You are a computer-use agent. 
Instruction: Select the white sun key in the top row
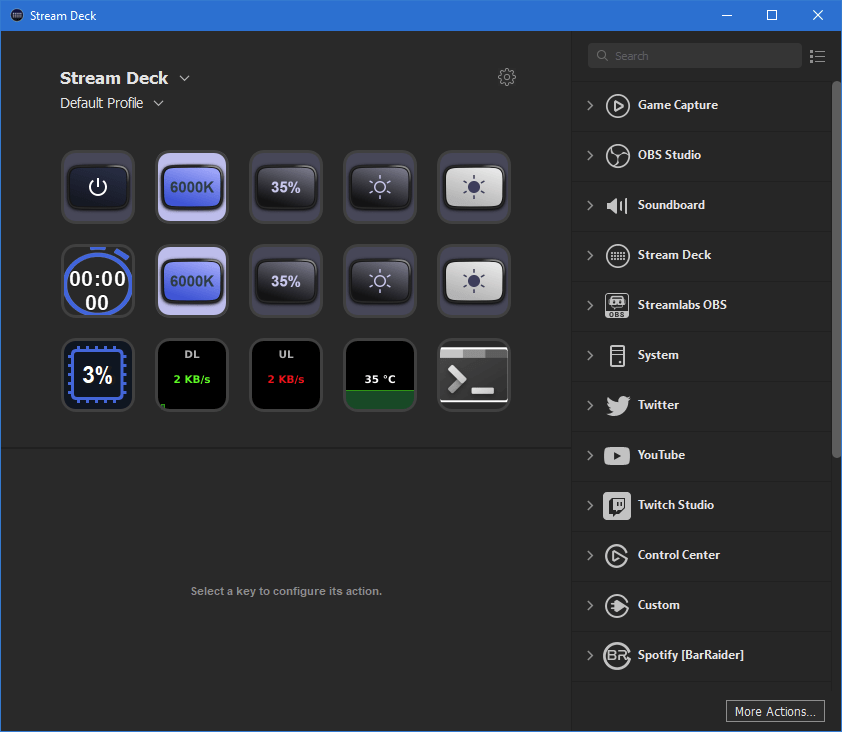pyautogui.click(x=474, y=187)
